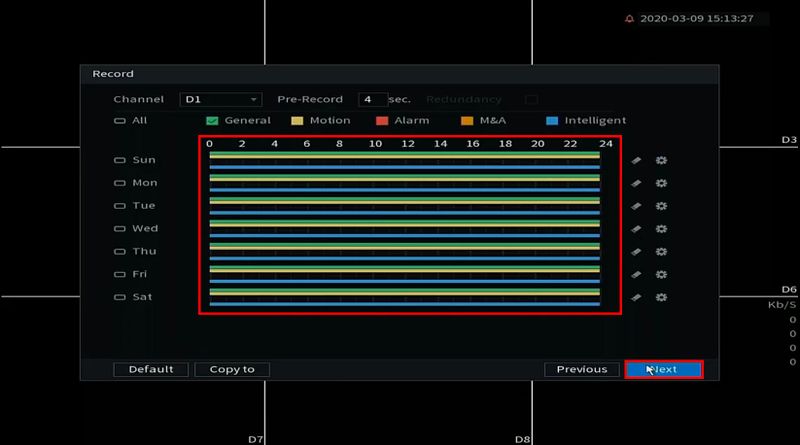Click the Copy to button

click(232, 369)
